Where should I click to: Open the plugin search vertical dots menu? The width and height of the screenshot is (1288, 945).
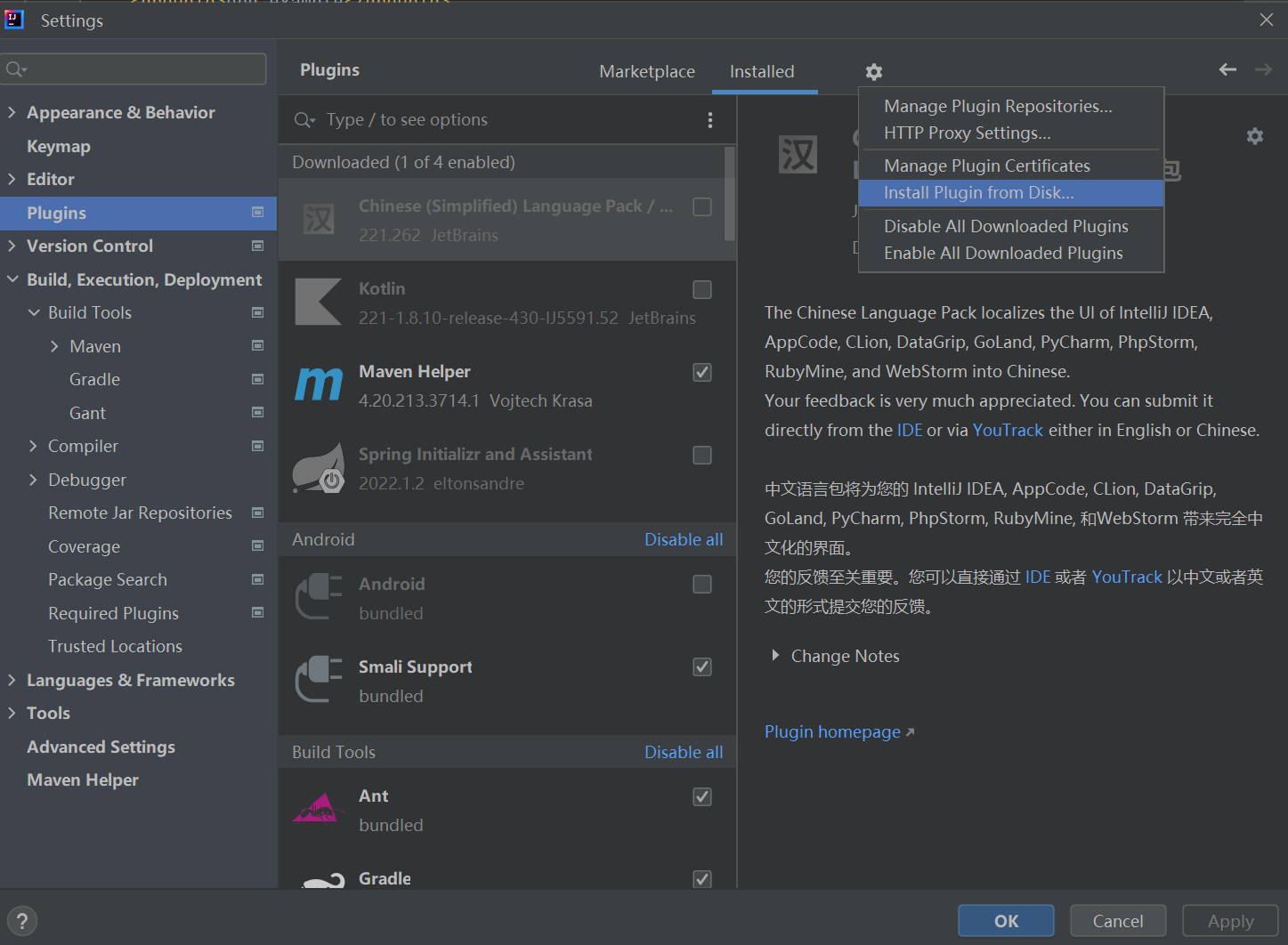click(709, 120)
